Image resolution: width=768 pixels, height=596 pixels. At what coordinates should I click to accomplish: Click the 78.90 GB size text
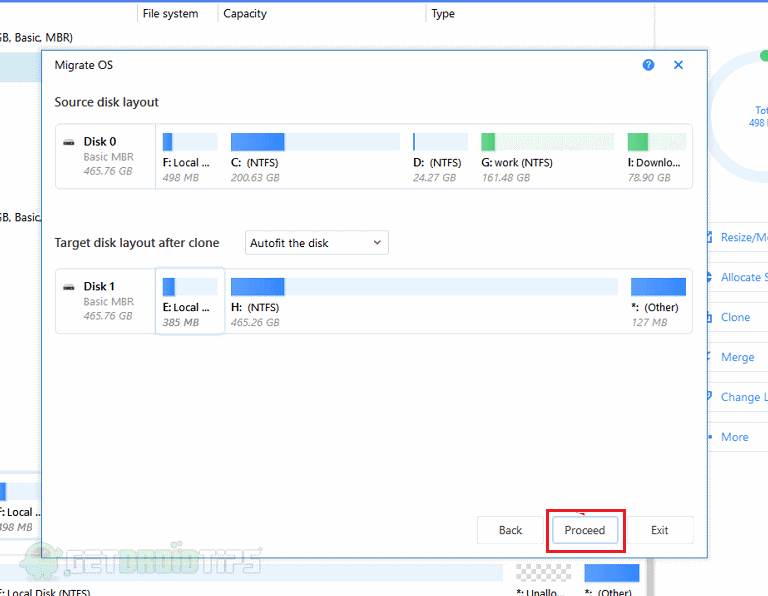click(x=649, y=178)
